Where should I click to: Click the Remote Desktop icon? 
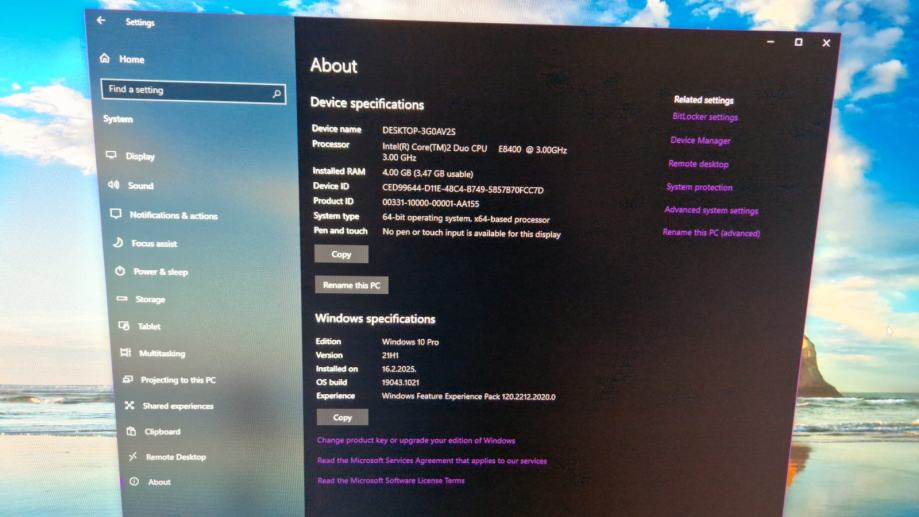(133, 456)
